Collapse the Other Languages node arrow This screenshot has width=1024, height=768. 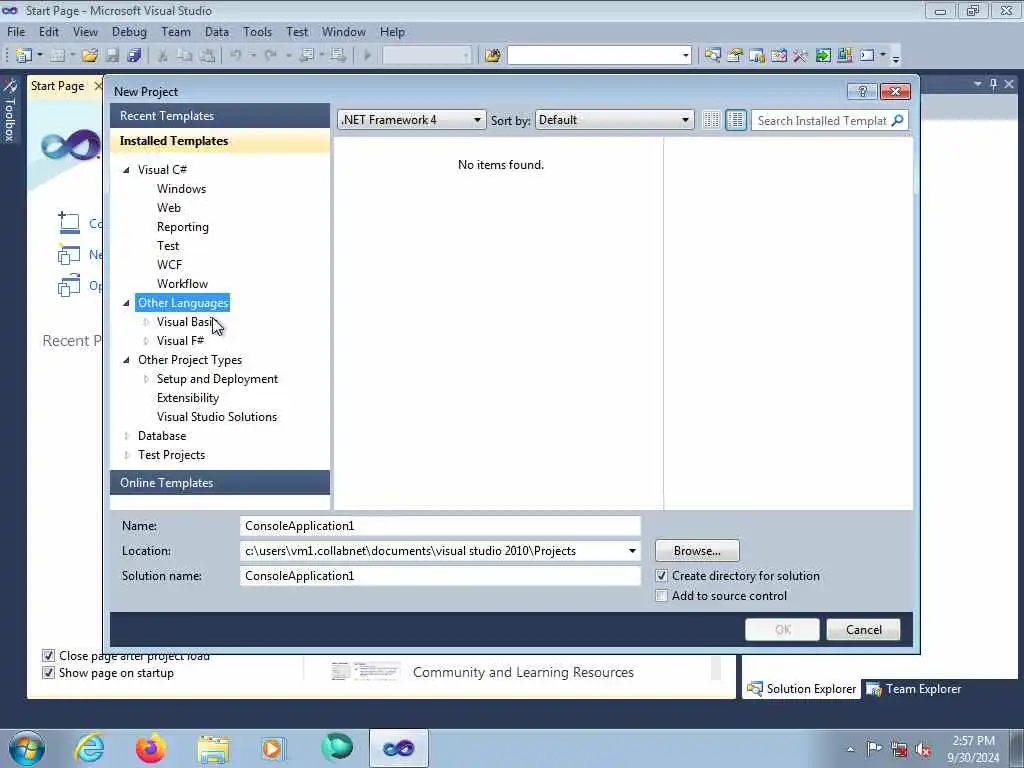click(x=127, y=303)
